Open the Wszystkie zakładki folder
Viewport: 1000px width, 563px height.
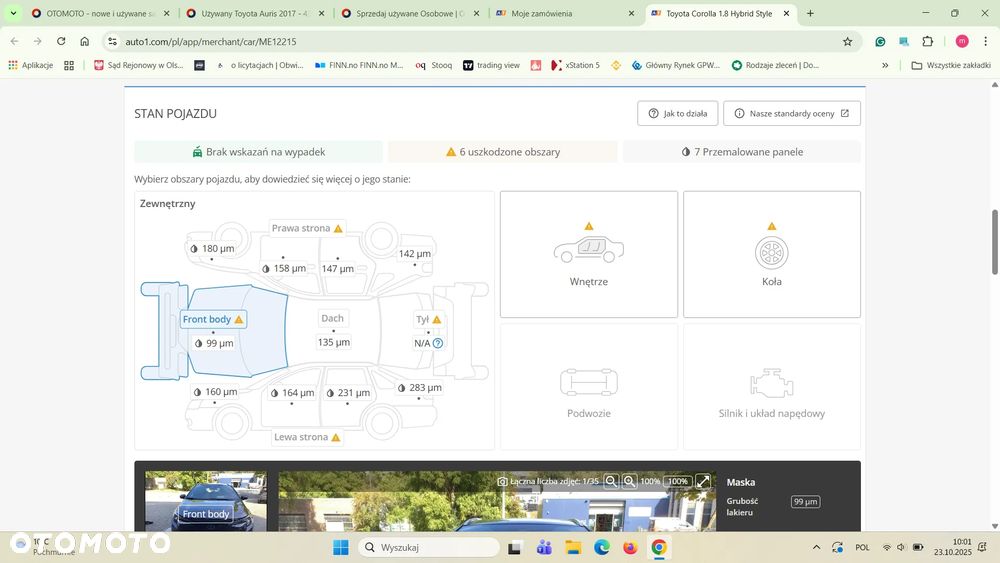pos(951,65)
